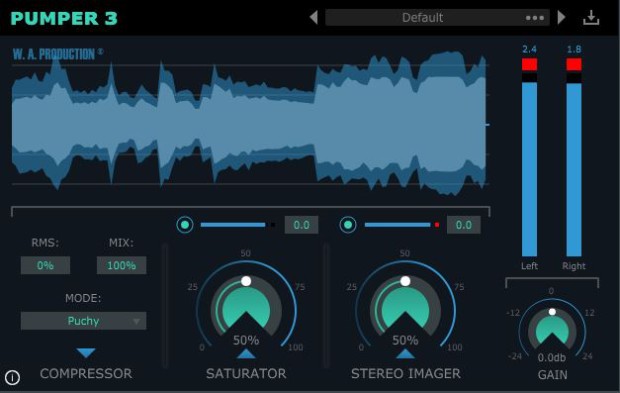Click the save preset download icon
The height and width of the screenshot is (393, 620).
[591, 18]
